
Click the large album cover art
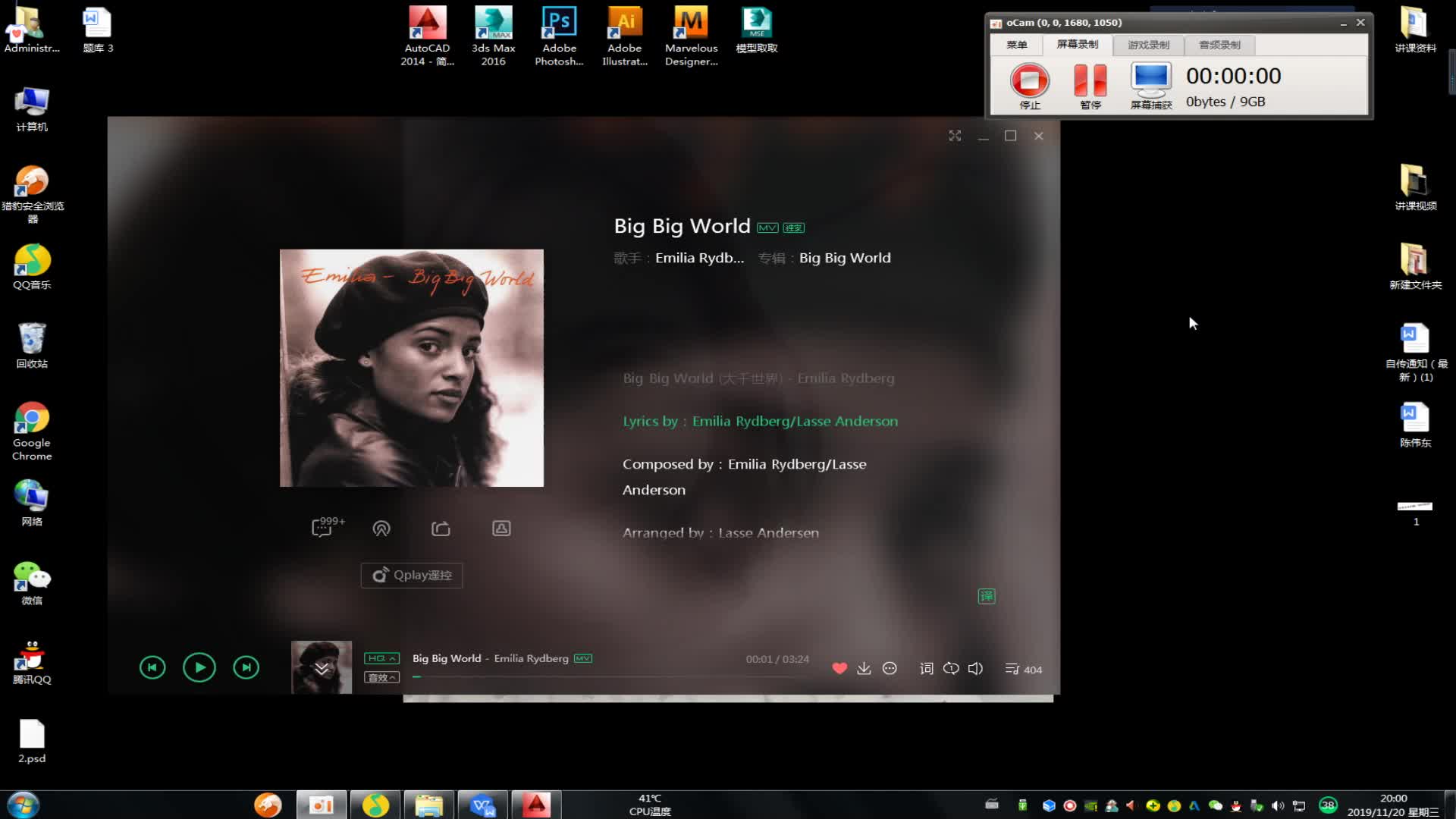[x=412, y=368]
